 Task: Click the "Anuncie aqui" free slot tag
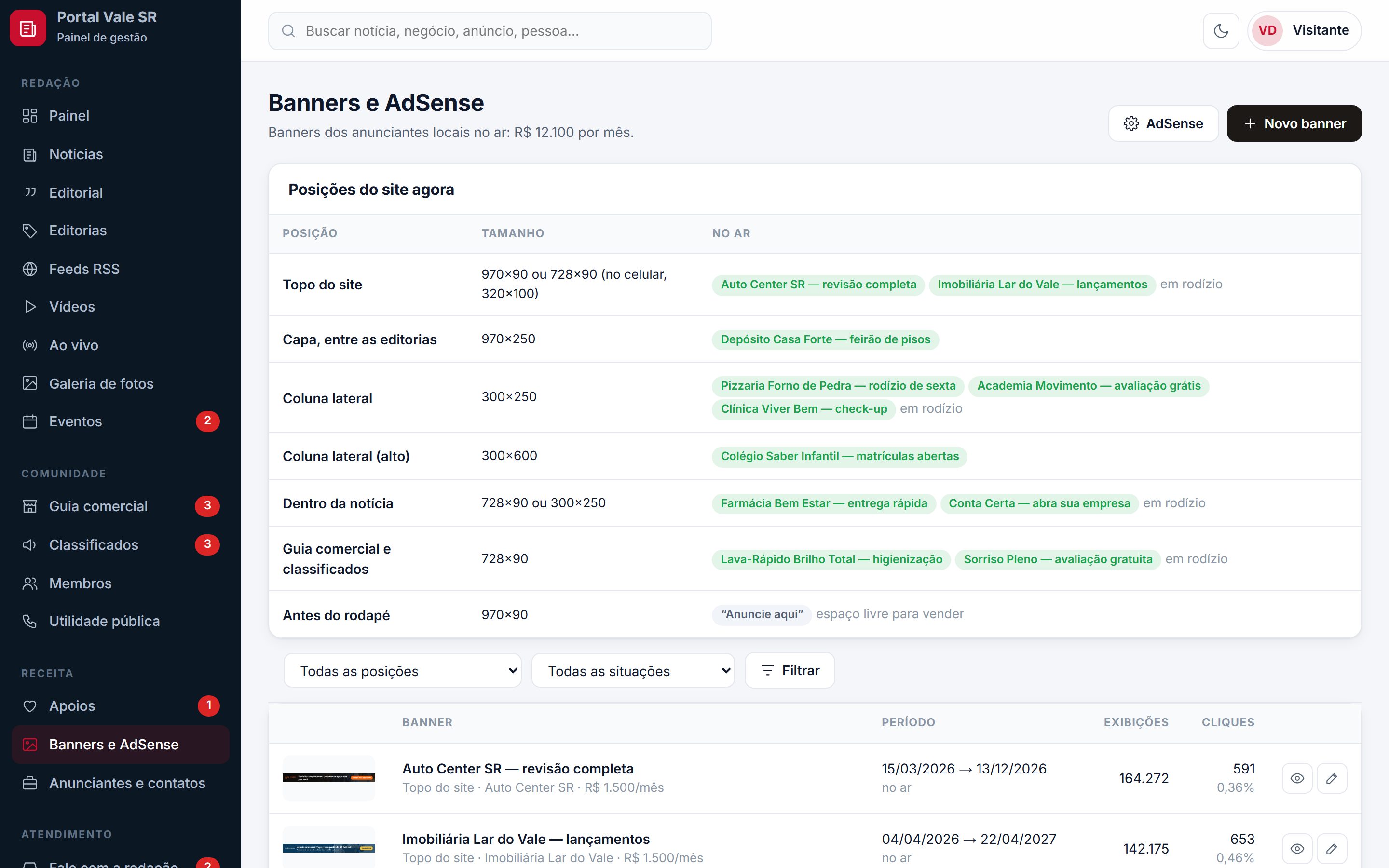(762, 614)
